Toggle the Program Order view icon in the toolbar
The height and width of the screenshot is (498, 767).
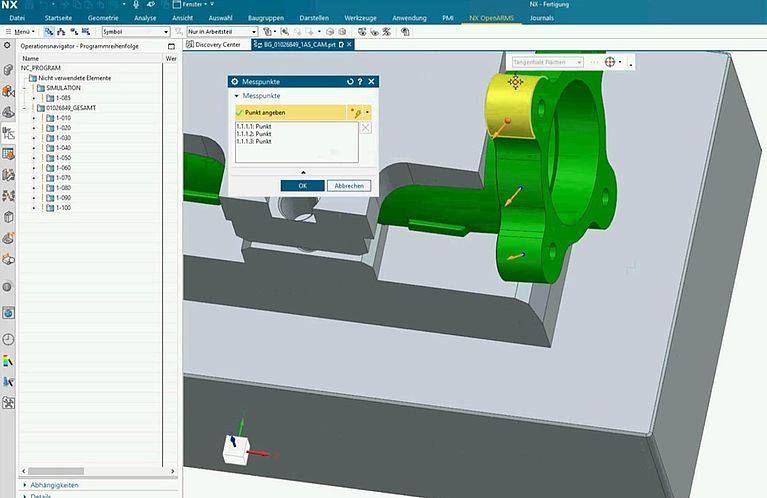(49, 32)
